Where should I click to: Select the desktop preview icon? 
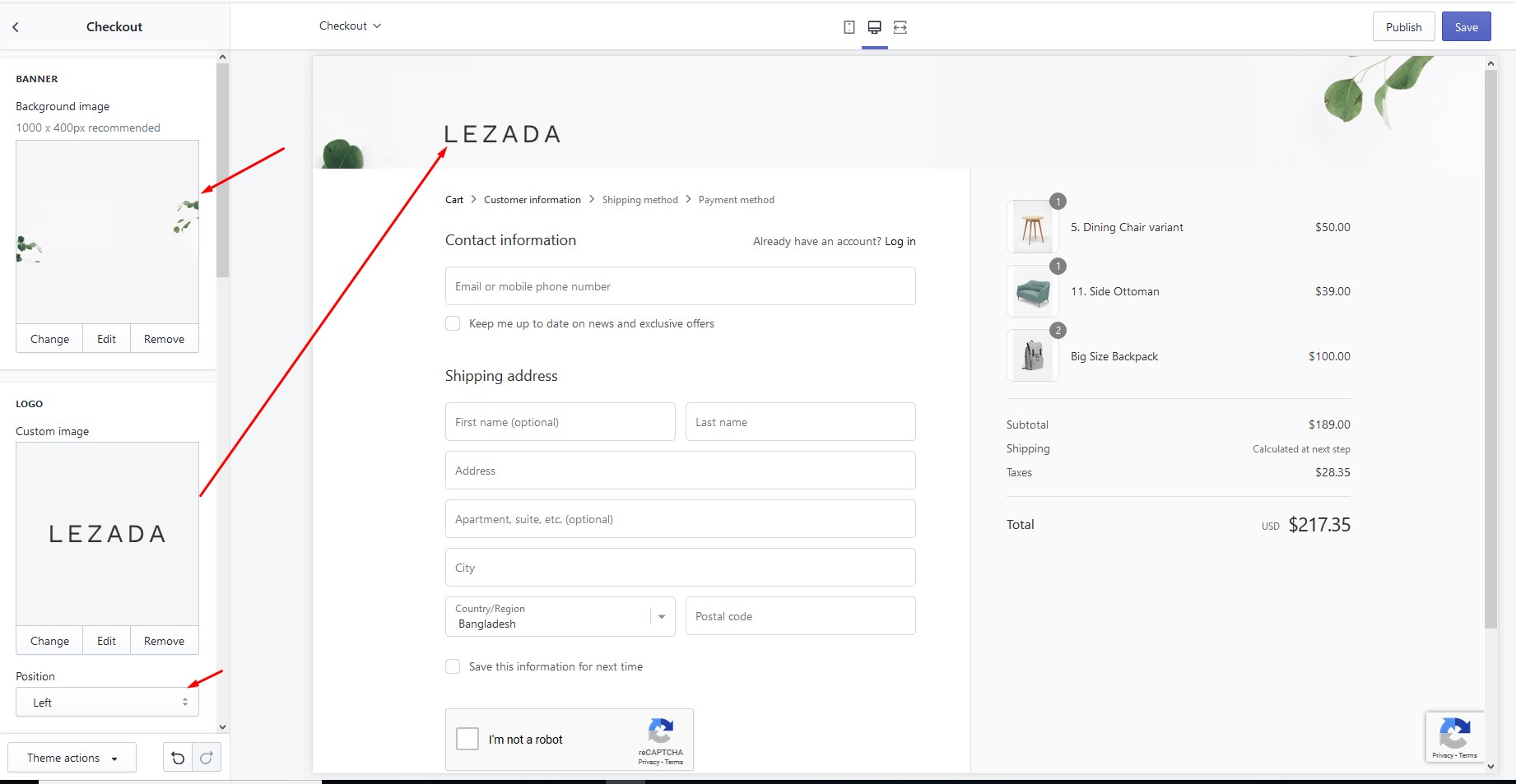click(874, 27)
